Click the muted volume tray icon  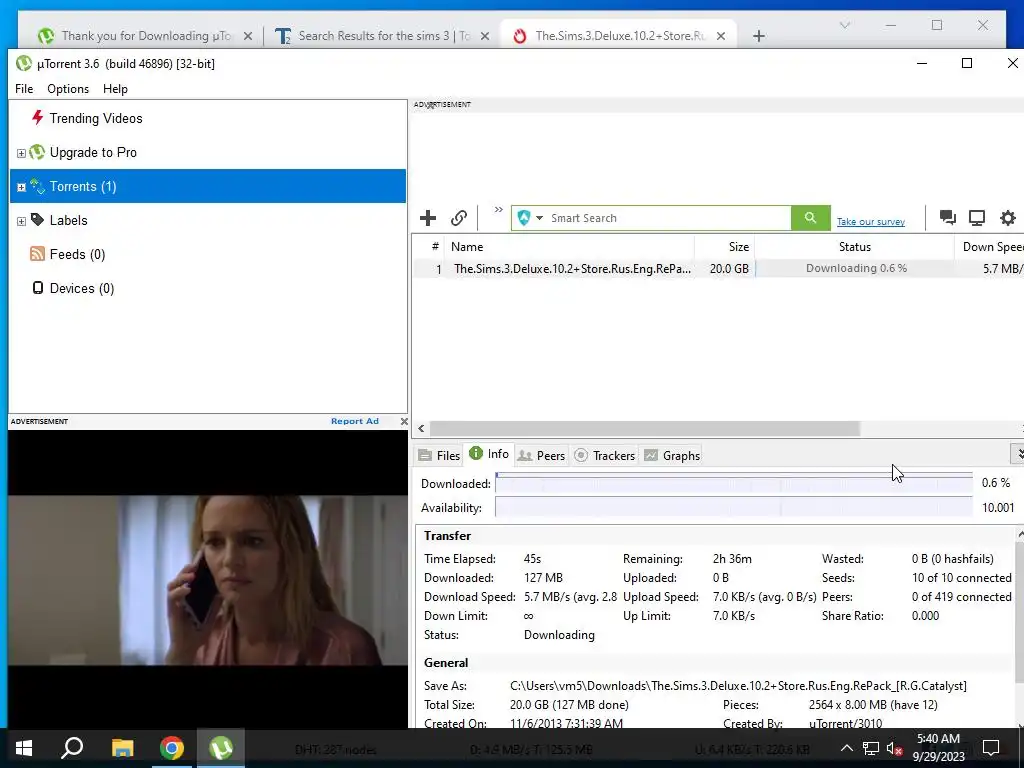coord(895,748)
